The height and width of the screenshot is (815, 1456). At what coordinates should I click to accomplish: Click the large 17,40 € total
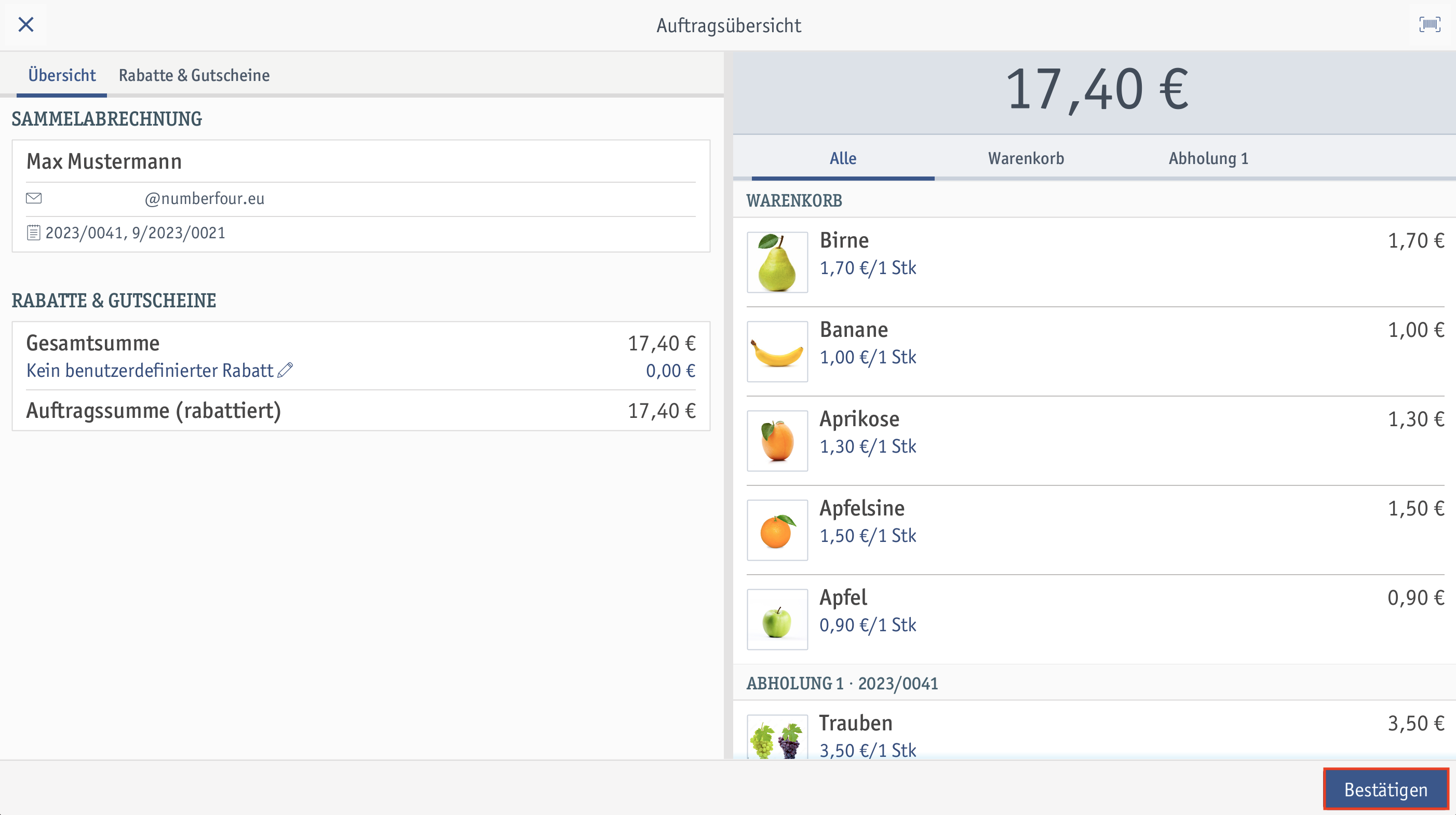[1097, 90]
